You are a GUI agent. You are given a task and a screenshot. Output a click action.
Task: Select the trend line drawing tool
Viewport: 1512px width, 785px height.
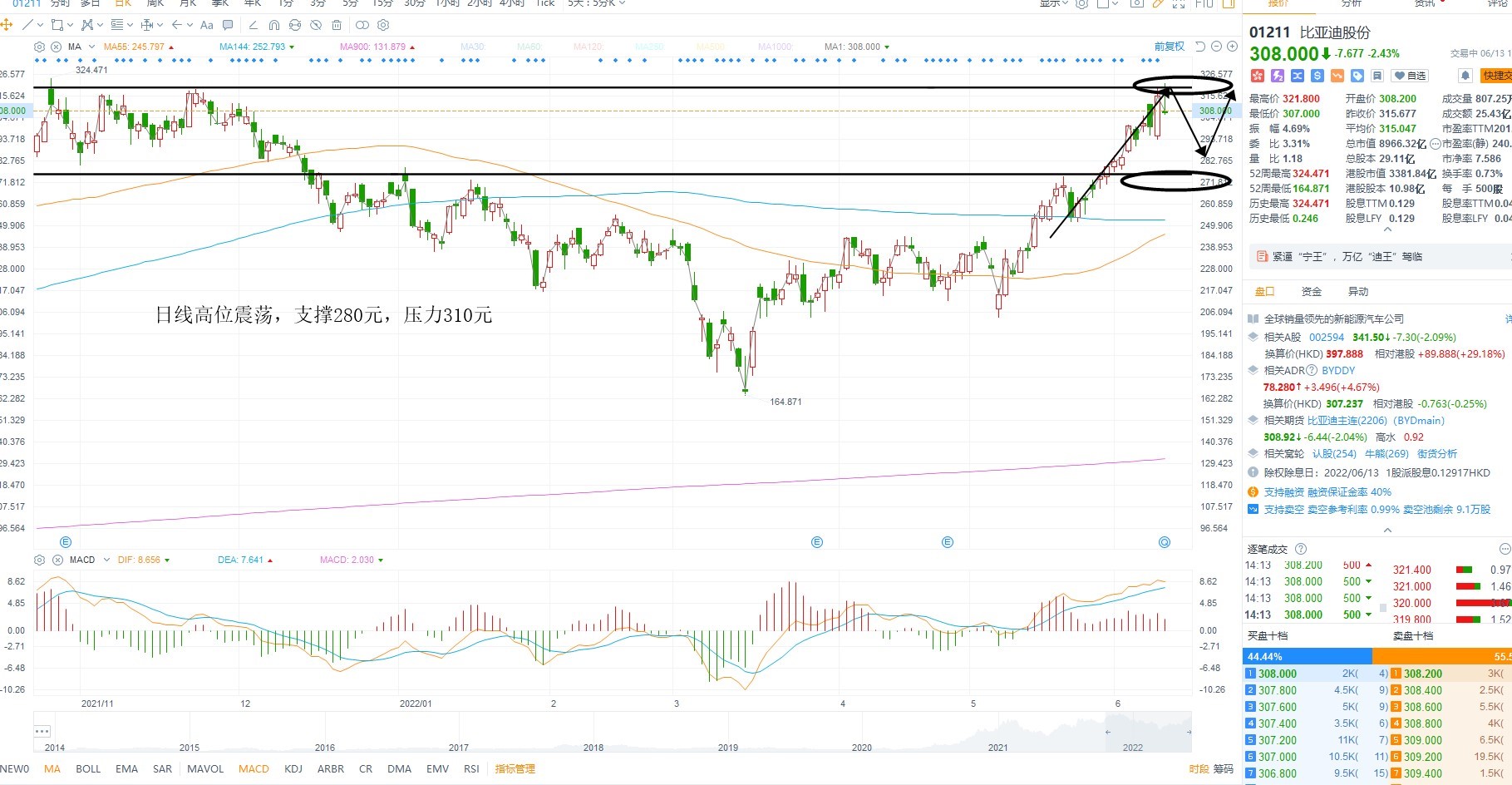tap(29, 25)
